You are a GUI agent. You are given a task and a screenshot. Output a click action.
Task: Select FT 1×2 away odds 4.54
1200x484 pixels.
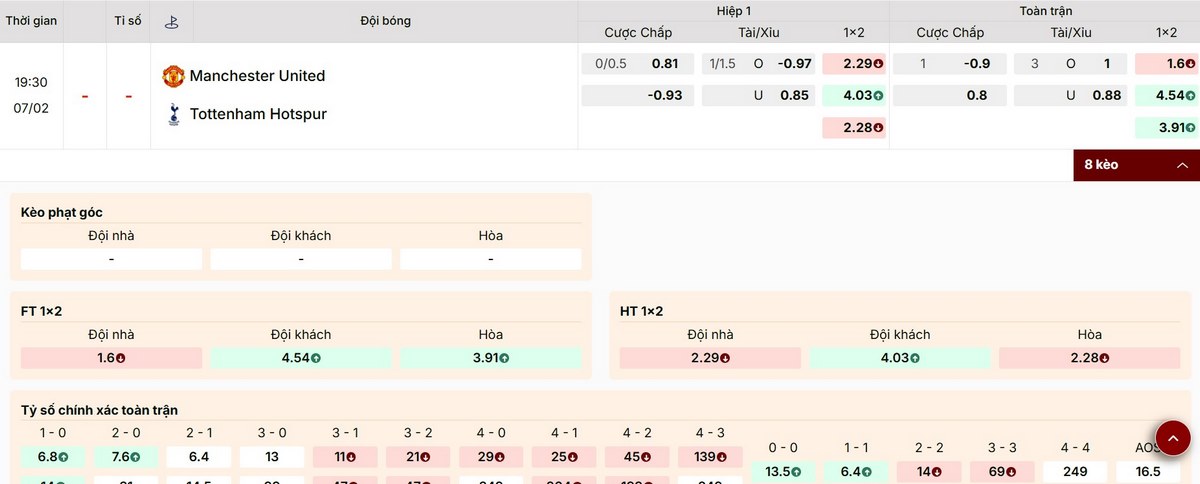tap(301, 358)
